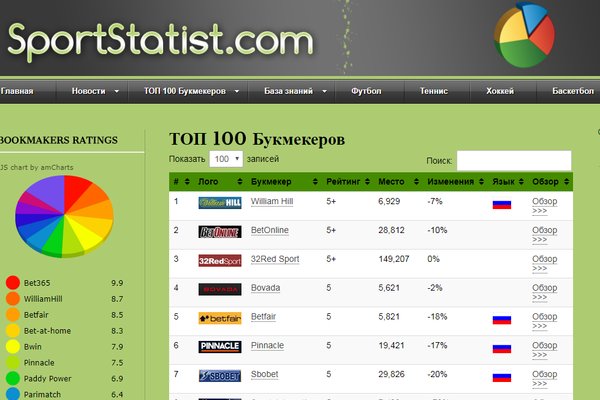Sort table by Рейтинг column header
This screenshot has height=400, width=600.
point(345,182)
